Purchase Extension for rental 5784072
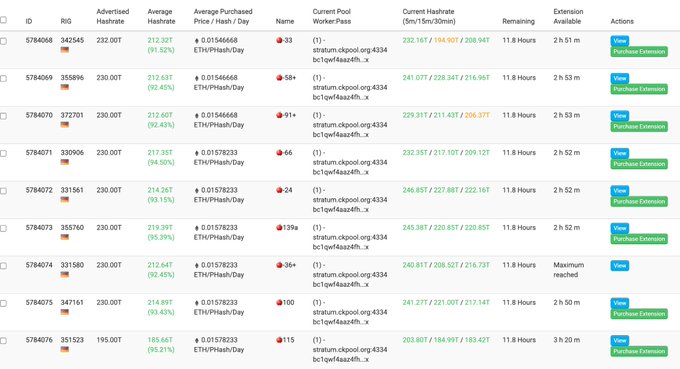 [639, 201]
